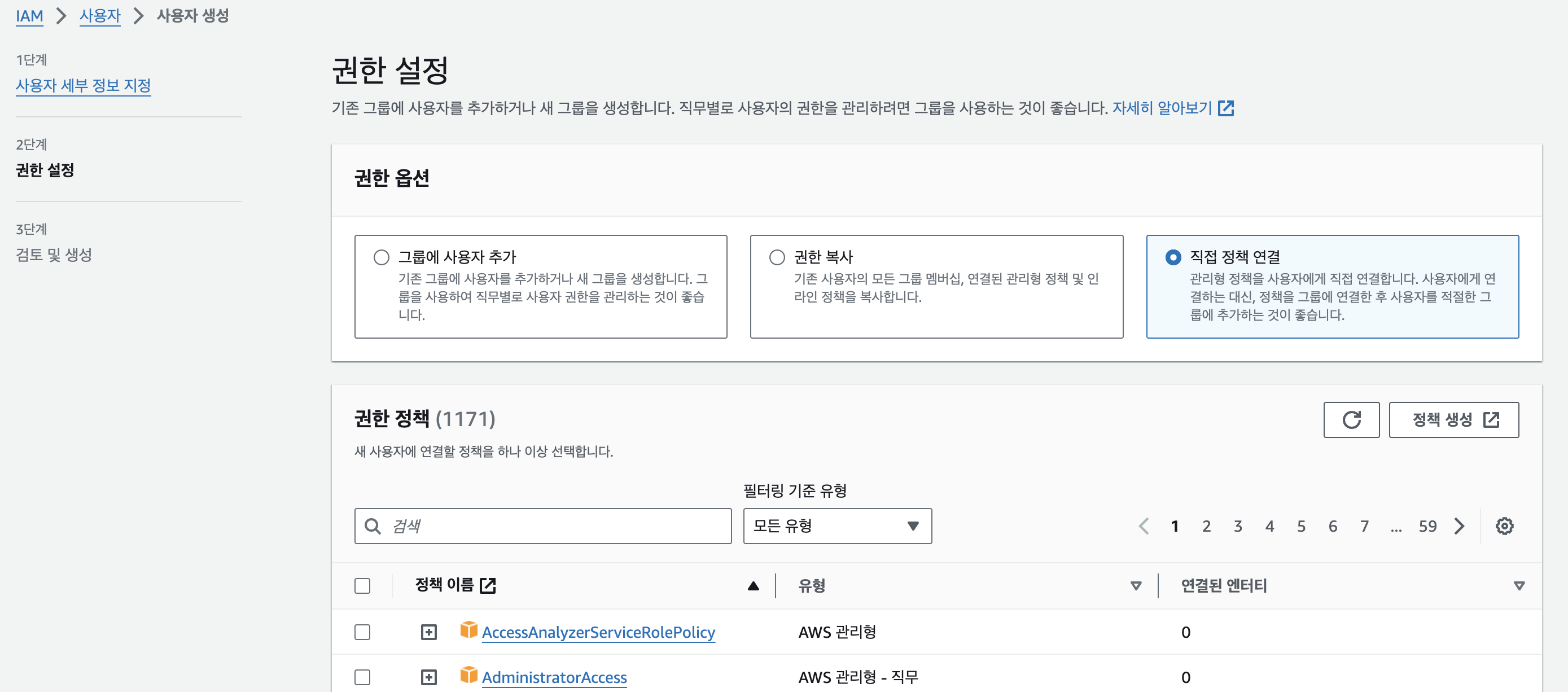Screen dimensions: 1568x692
Task: Check the AccessAnalyzerServiceRolePolicy row checkbox
Action: (362, 632)
